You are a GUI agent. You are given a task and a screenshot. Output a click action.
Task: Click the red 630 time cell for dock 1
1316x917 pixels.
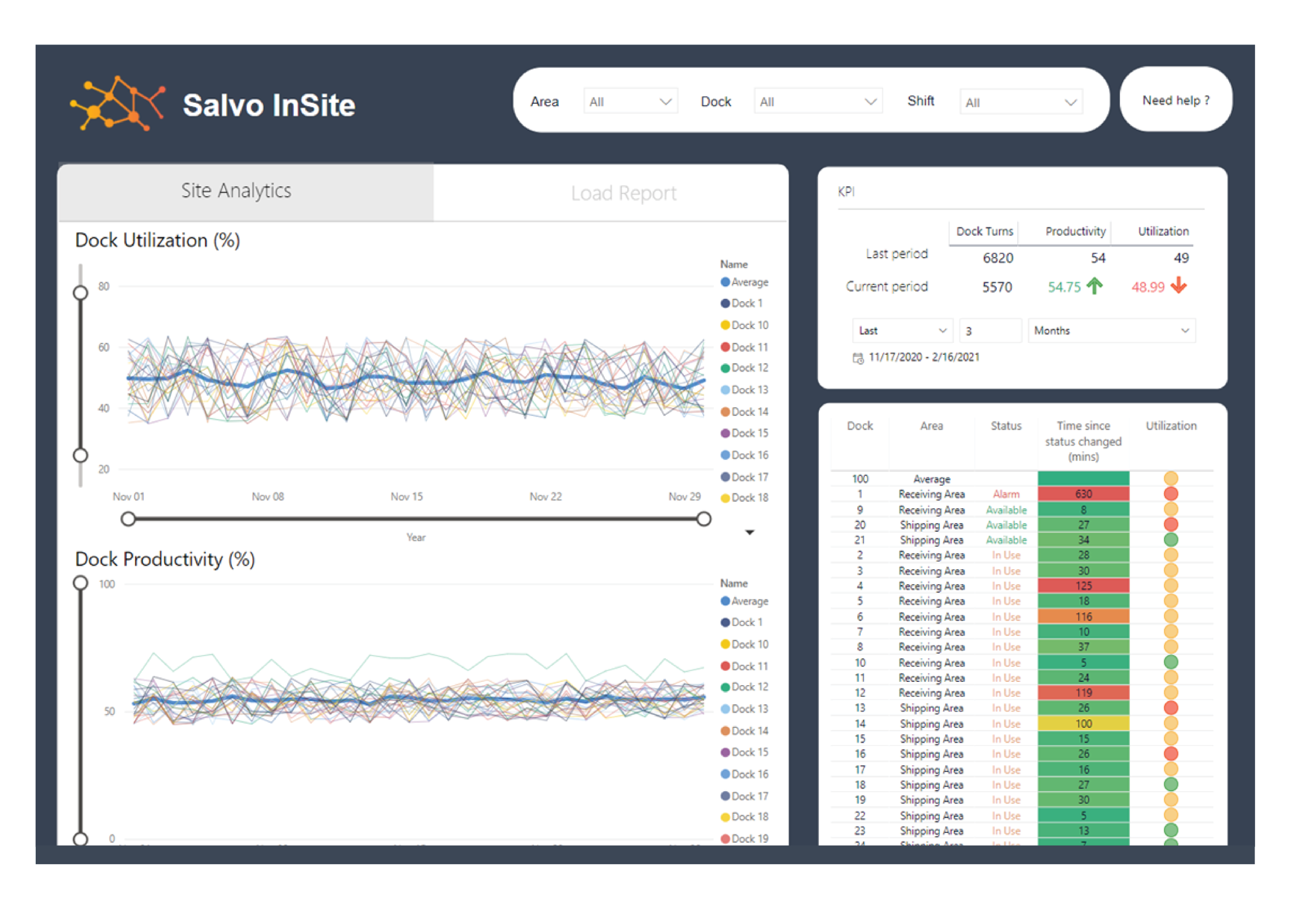[x=1083, y=494]
